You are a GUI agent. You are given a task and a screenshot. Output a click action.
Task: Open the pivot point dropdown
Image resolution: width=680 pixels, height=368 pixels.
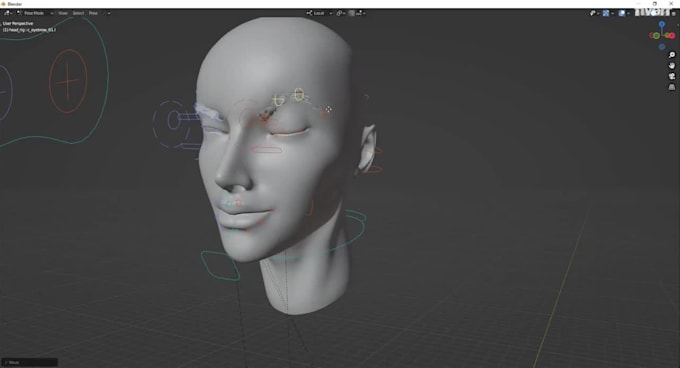[x=340, y=13]
